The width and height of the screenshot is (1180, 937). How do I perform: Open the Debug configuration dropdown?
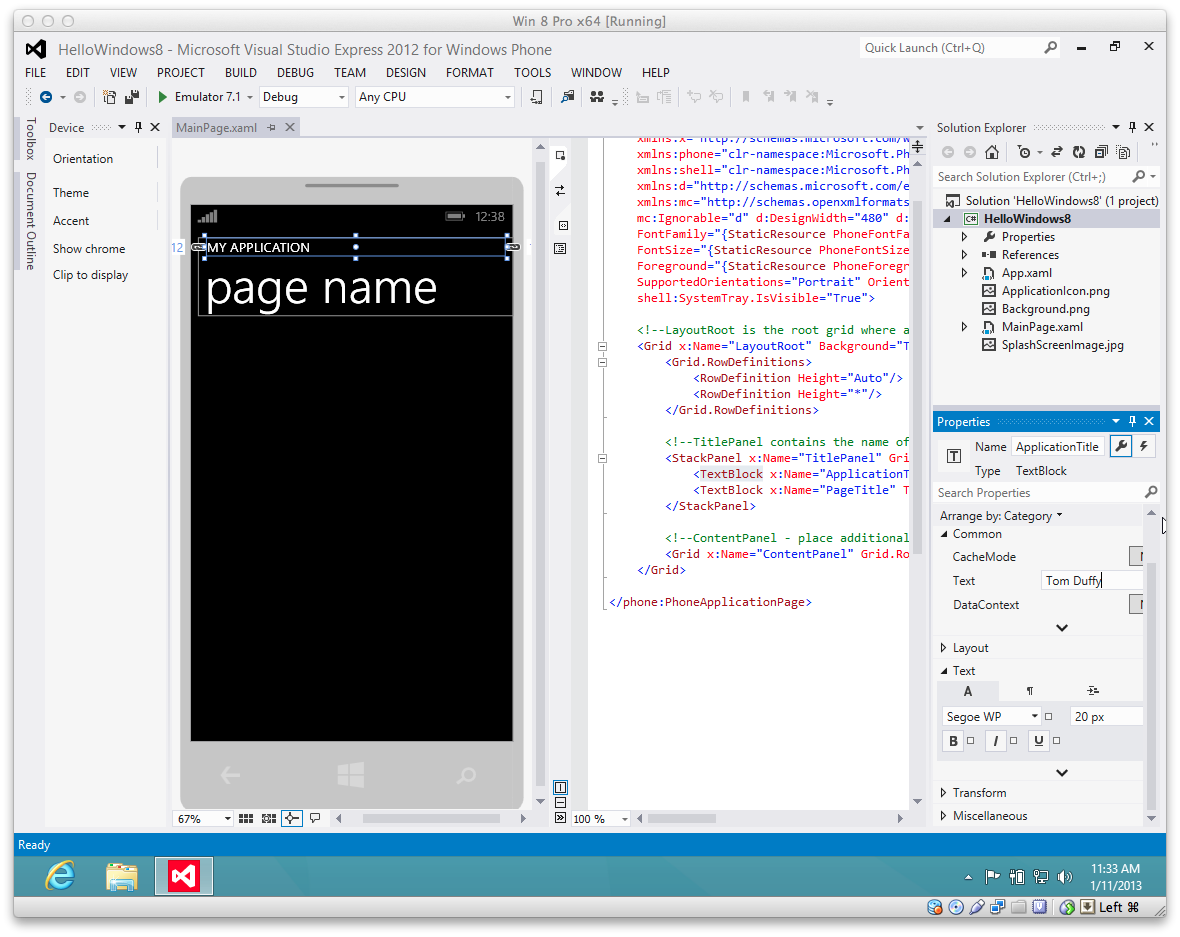(x=342, y=97)
